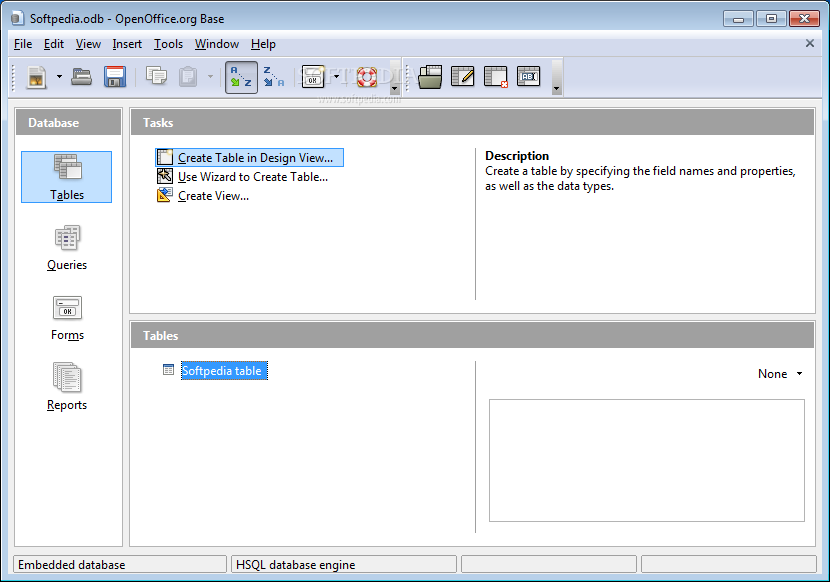Open the Paste options dropdown arrow

(210, 77)
